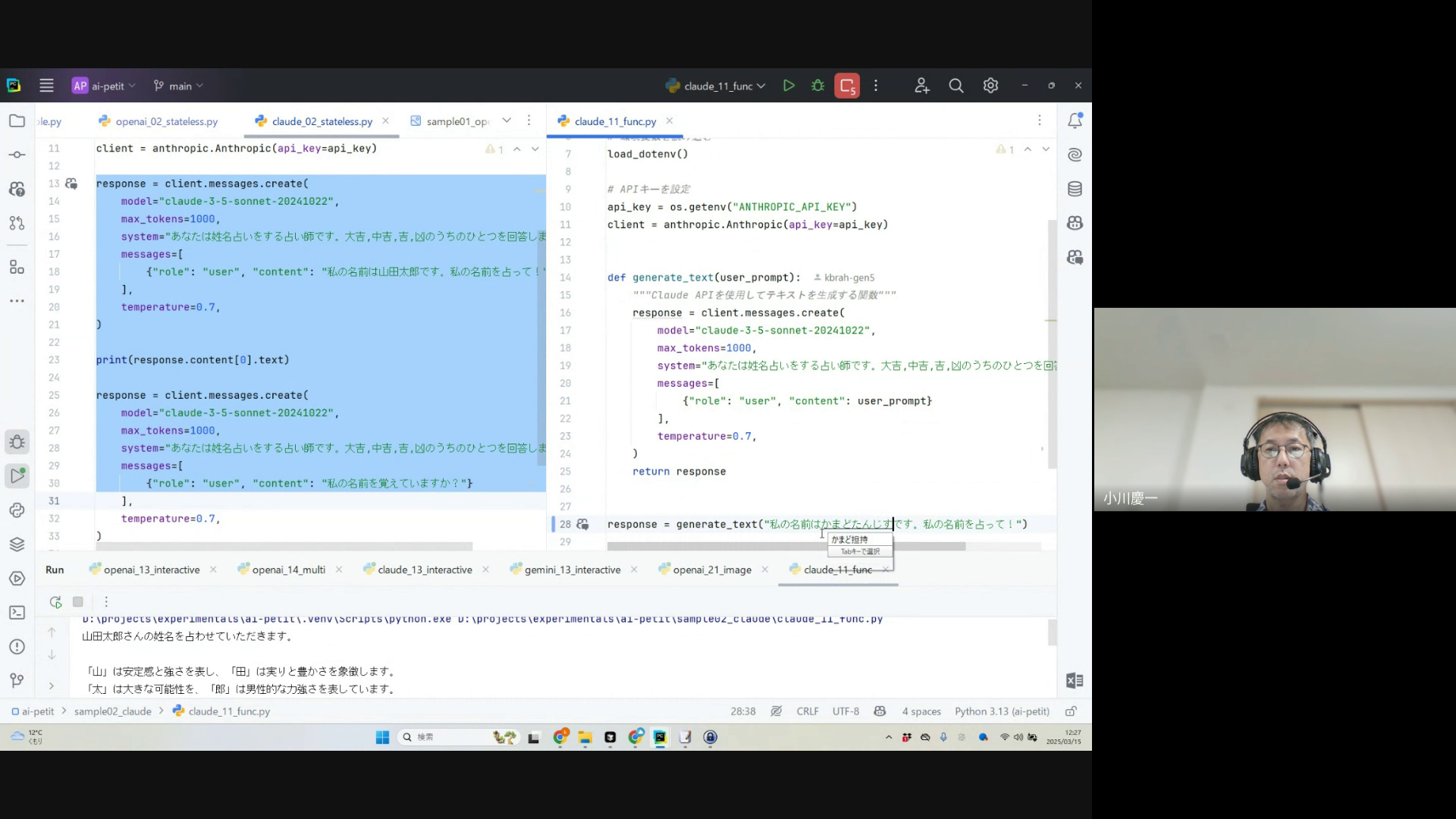Open the Project folder tool window
This screenshot has width=1456, height=819.
(x=17, y=121)
